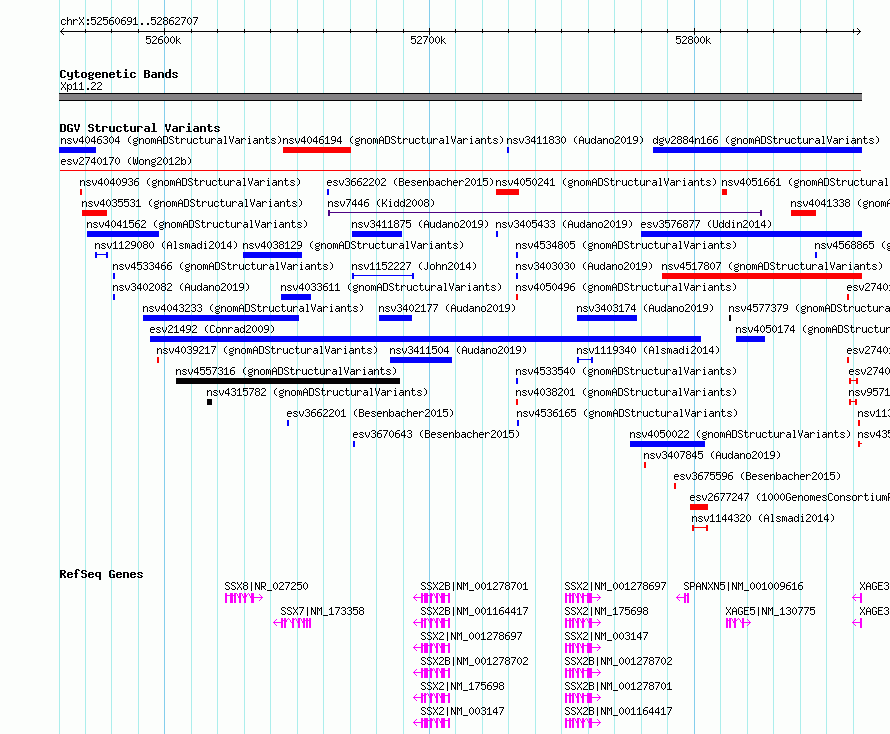Select the nsv4050022 blue variant bar

[668, 444]
